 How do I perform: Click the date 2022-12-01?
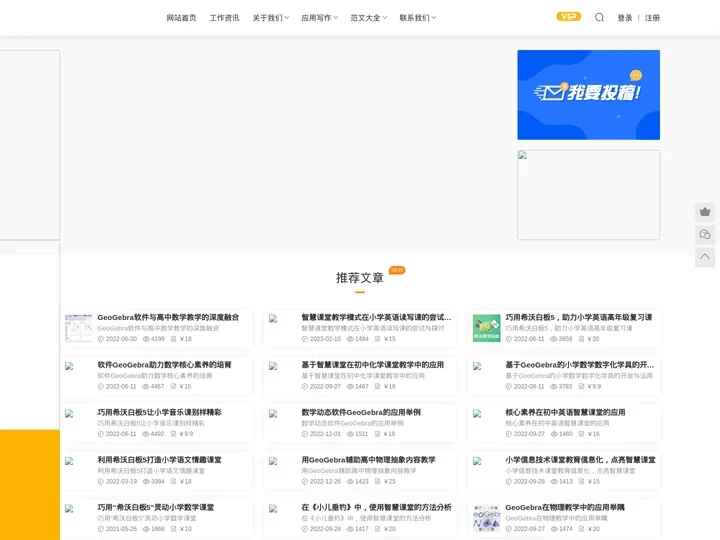[325, 434]
